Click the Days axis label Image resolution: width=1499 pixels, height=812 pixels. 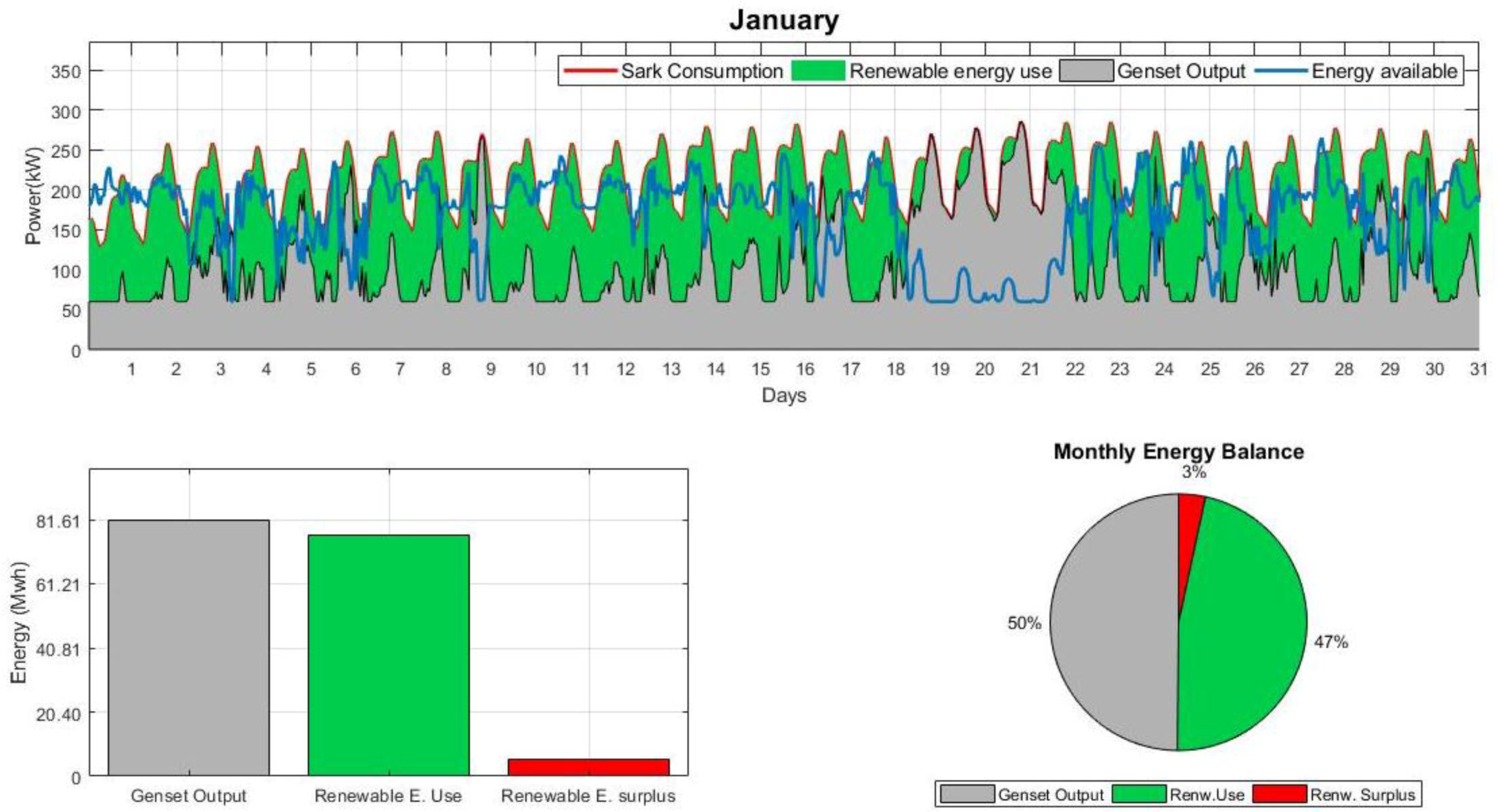click(783, 395)
